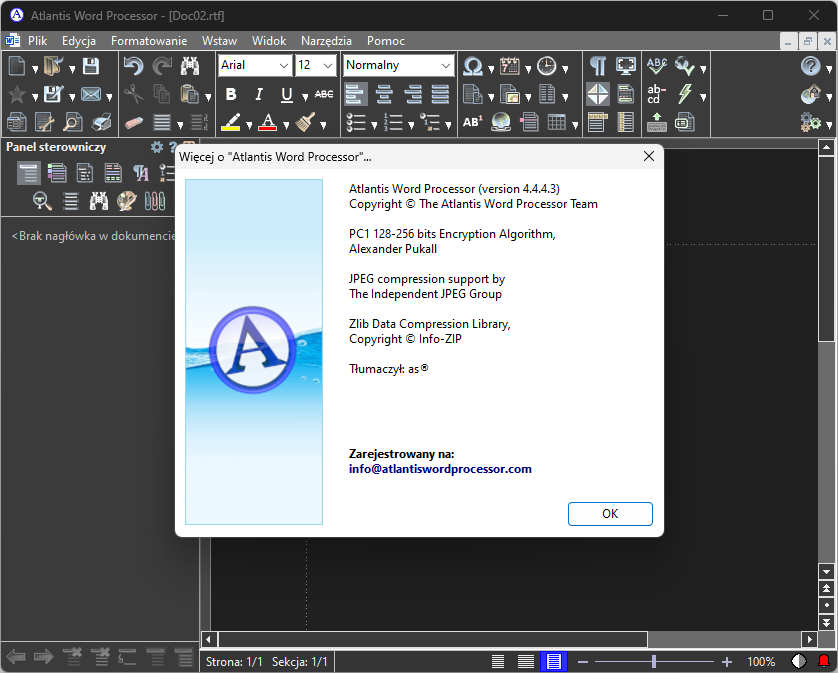Click the Paste clipboard icon
The image size is (838, 673).
[189, 95]
